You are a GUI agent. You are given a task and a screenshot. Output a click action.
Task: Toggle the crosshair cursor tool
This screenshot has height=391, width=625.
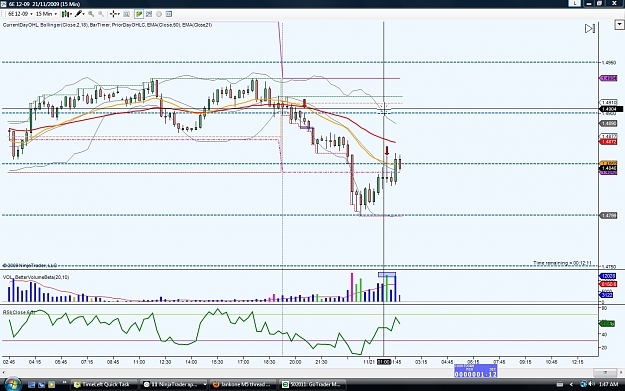pos(113,14)
